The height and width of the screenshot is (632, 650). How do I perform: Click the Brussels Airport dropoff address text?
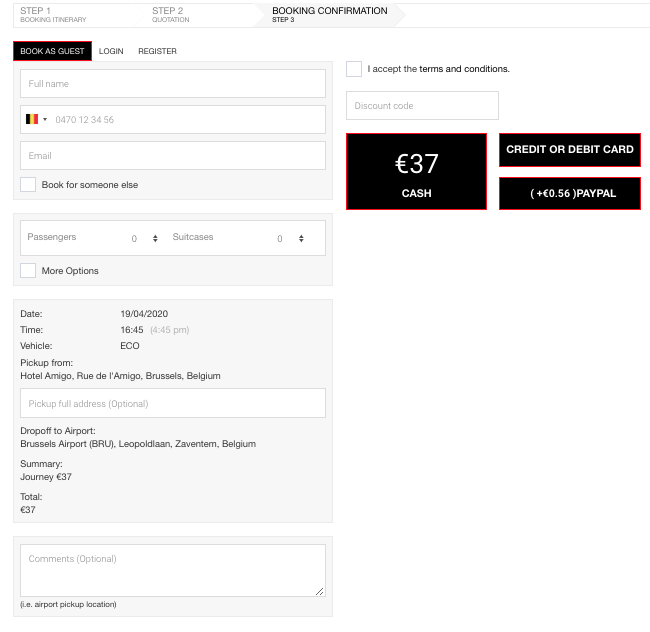coord(138,444)
